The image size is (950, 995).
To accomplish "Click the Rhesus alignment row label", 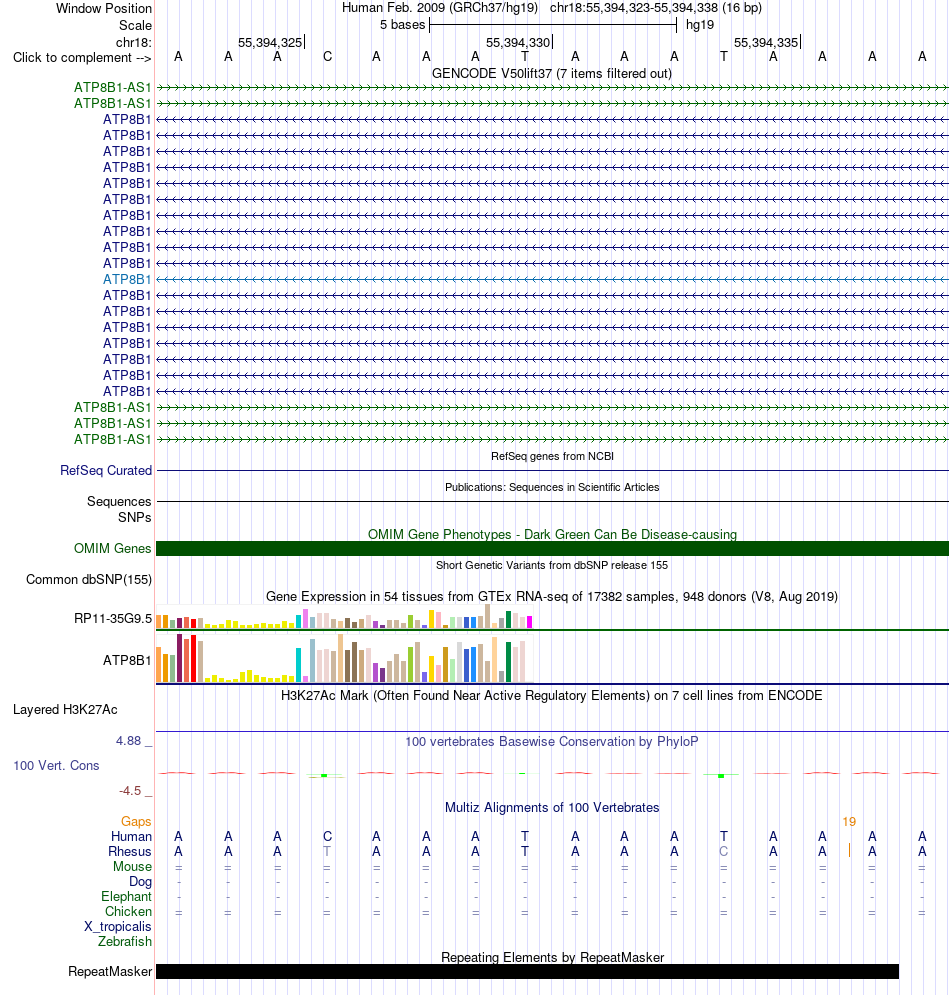I will click(x=129, y=852).
